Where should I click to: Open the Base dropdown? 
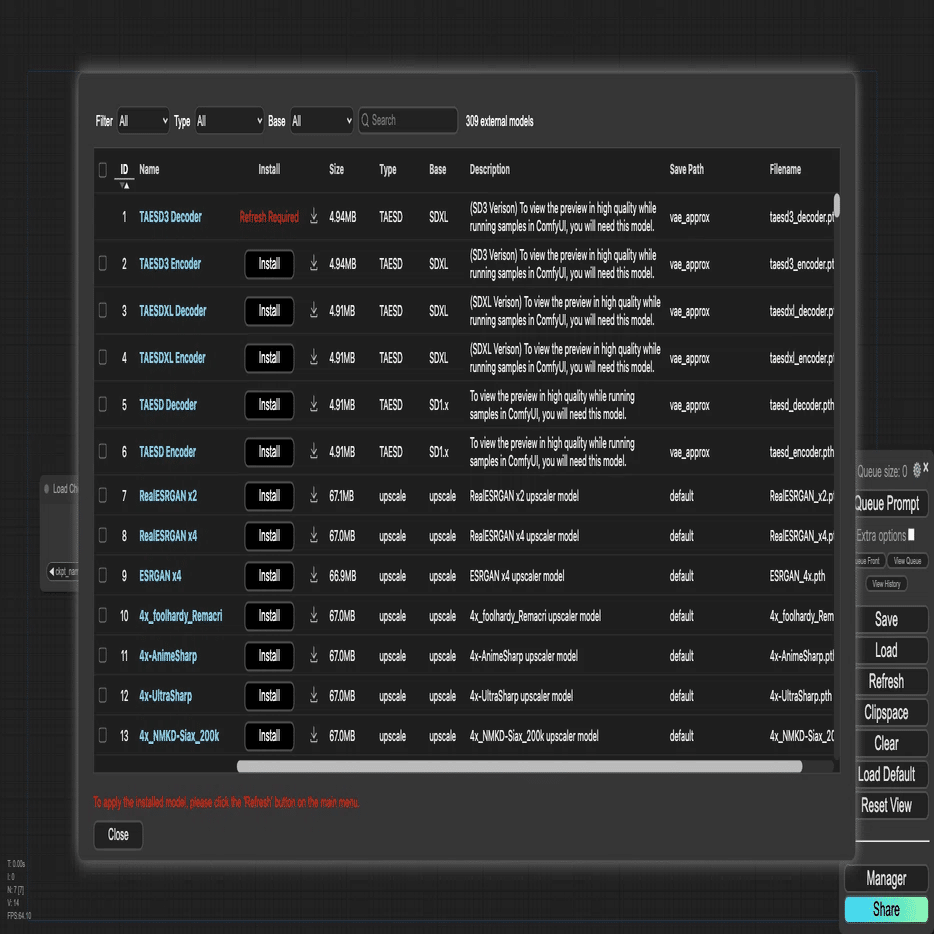(x=322, y=121)
